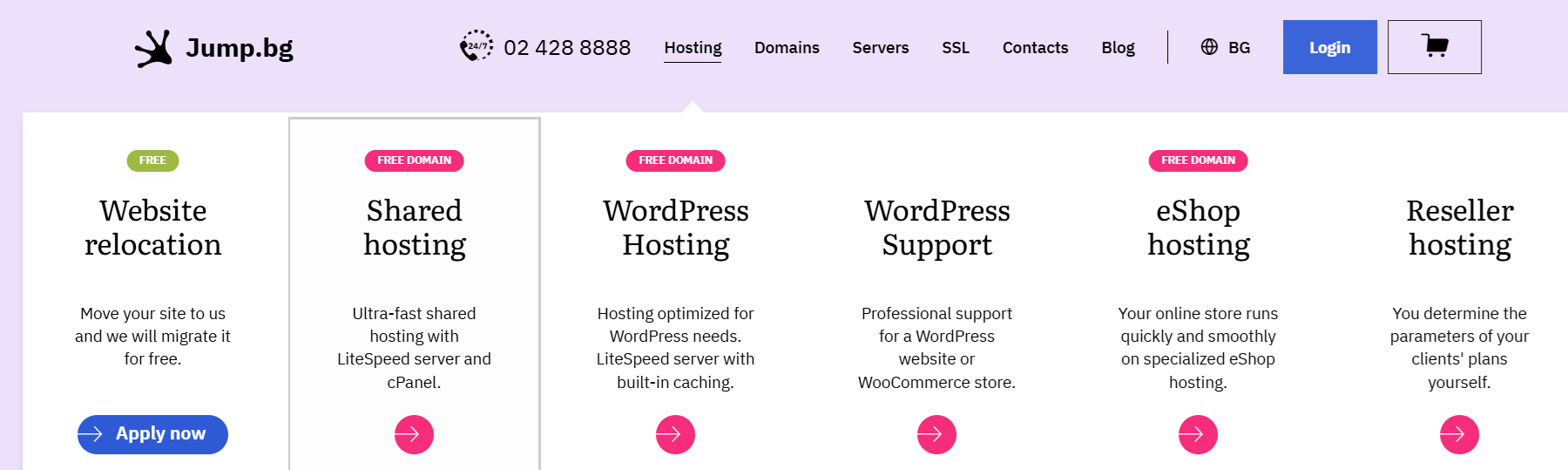1568x470 pixels.
Task: Open the Servers menu
Action: (x=881, y=48)
